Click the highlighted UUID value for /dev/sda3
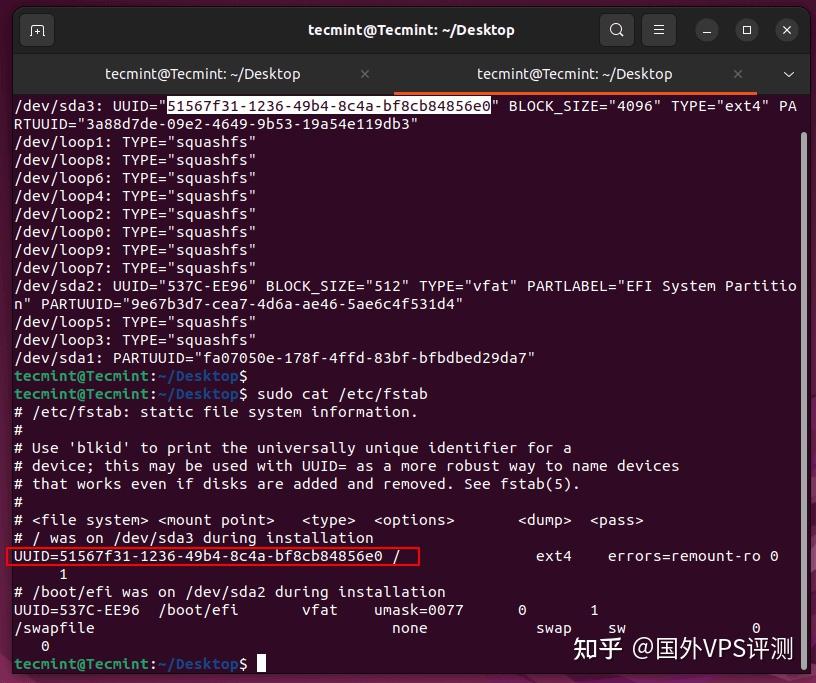The image size is (816, 683). (x=328, y=105)
